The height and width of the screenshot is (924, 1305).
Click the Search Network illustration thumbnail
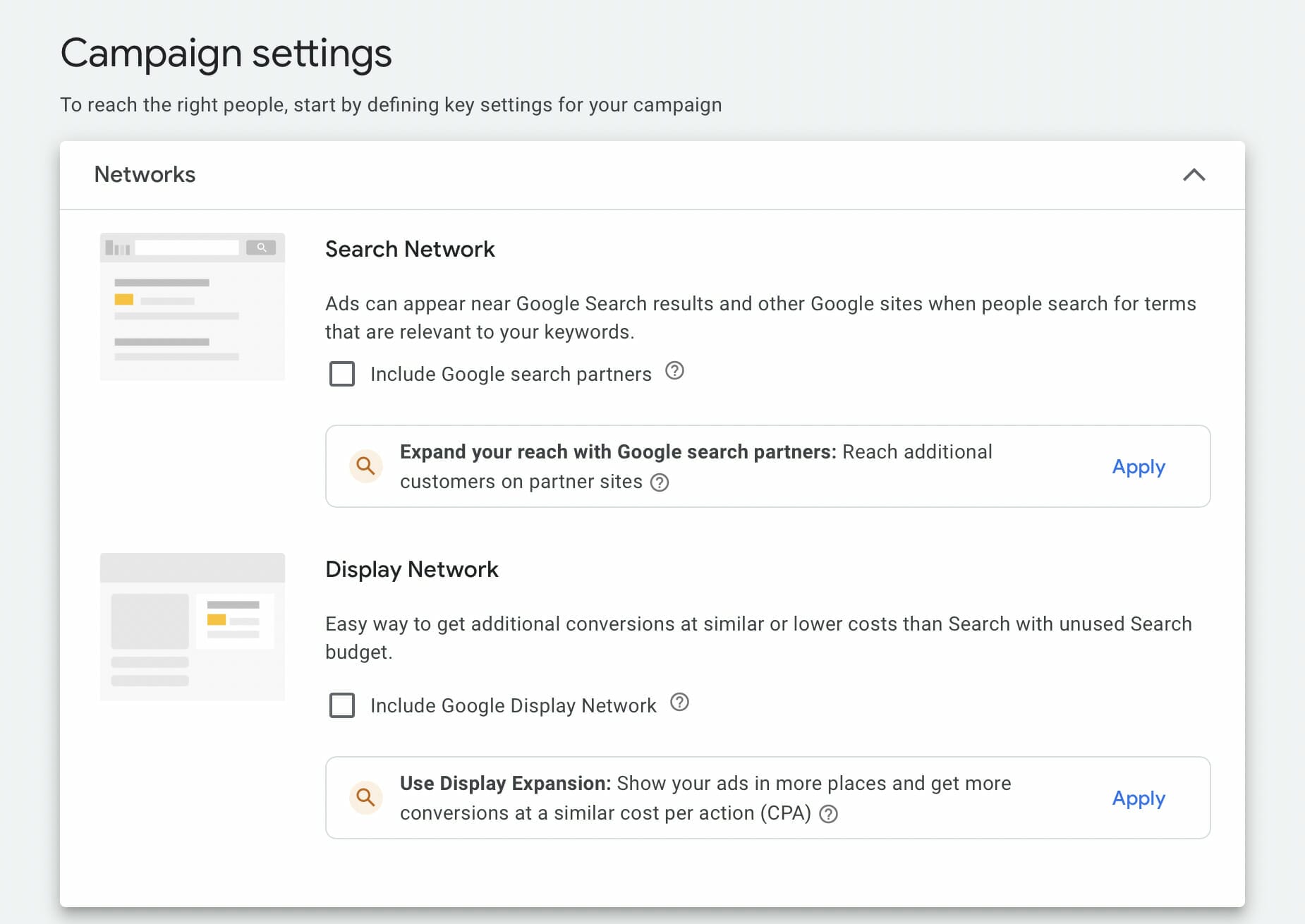tap(192, 307)
